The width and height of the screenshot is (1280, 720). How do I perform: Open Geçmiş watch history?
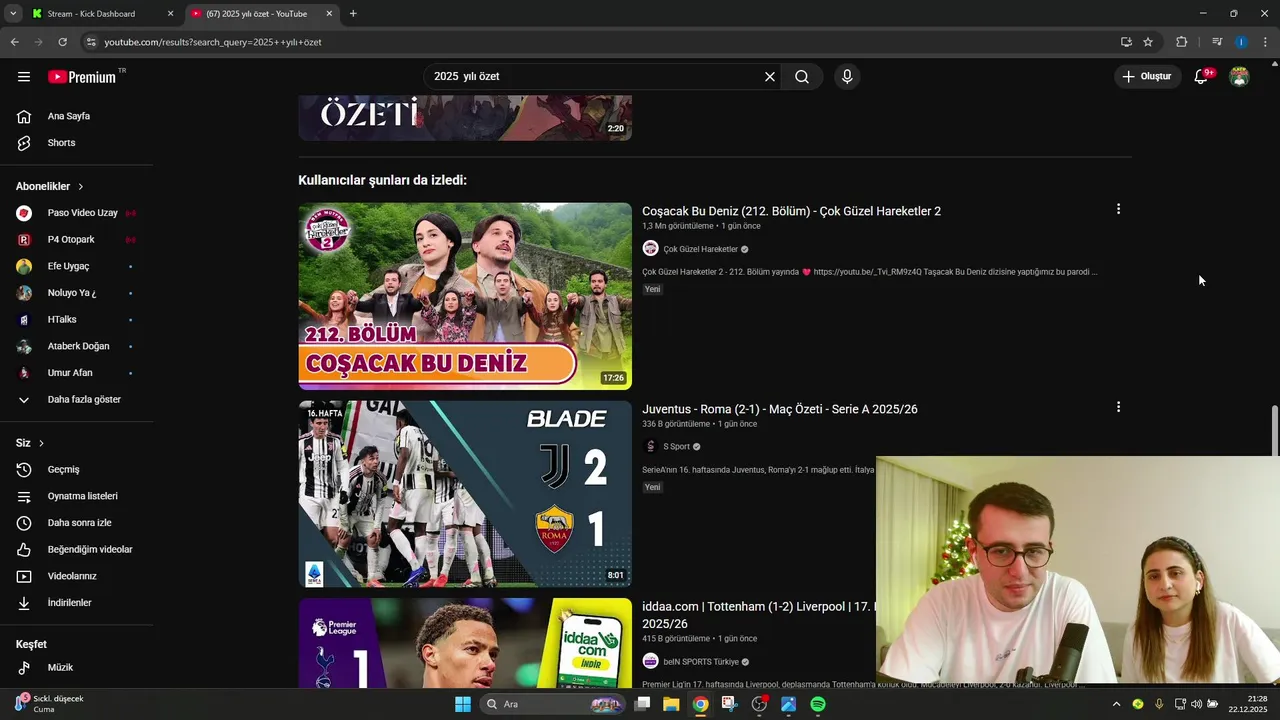(x=63, y=470)
